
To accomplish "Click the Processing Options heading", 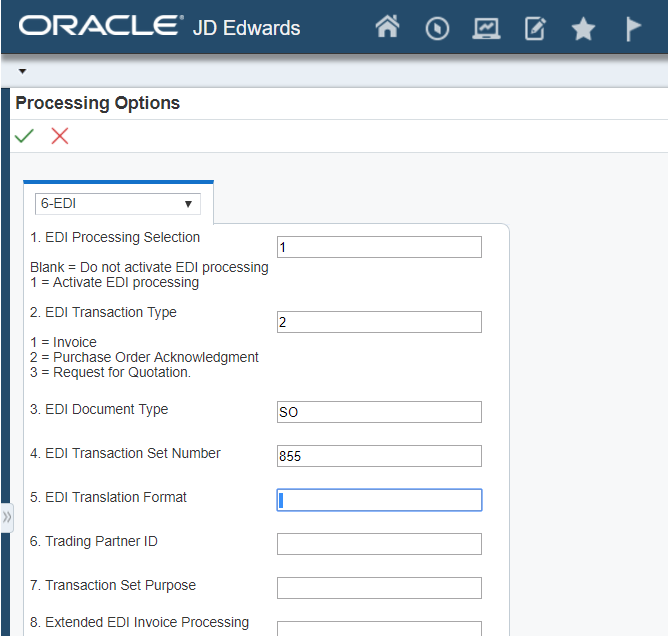I will 98,103.
